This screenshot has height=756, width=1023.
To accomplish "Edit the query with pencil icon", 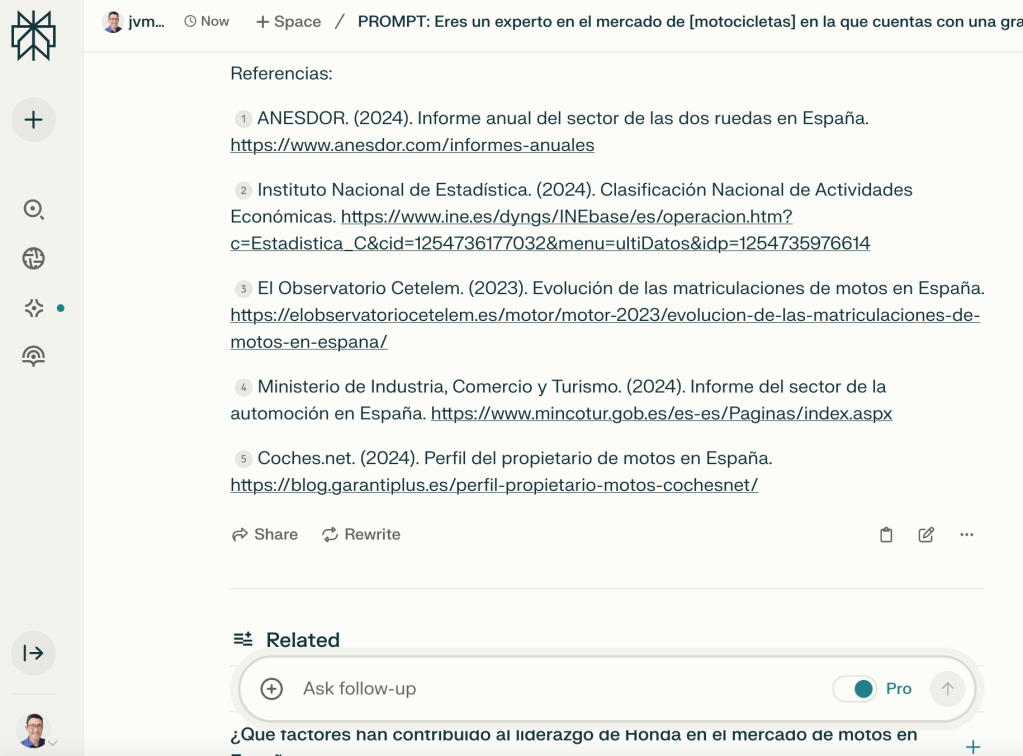I will click(x=926, y=535).
